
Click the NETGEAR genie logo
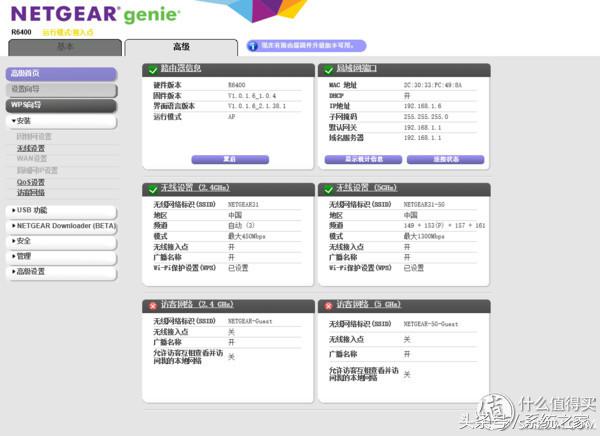[x=95, y=14]
